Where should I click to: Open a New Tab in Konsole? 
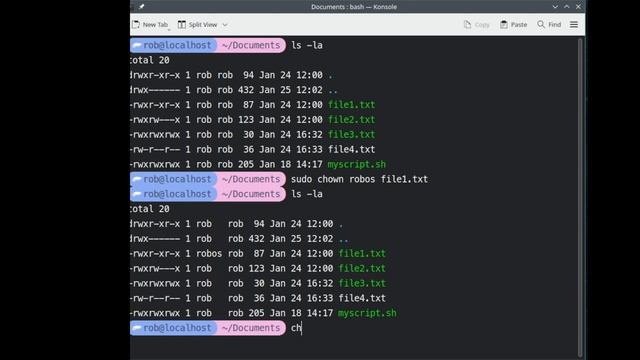click(150, 24)
